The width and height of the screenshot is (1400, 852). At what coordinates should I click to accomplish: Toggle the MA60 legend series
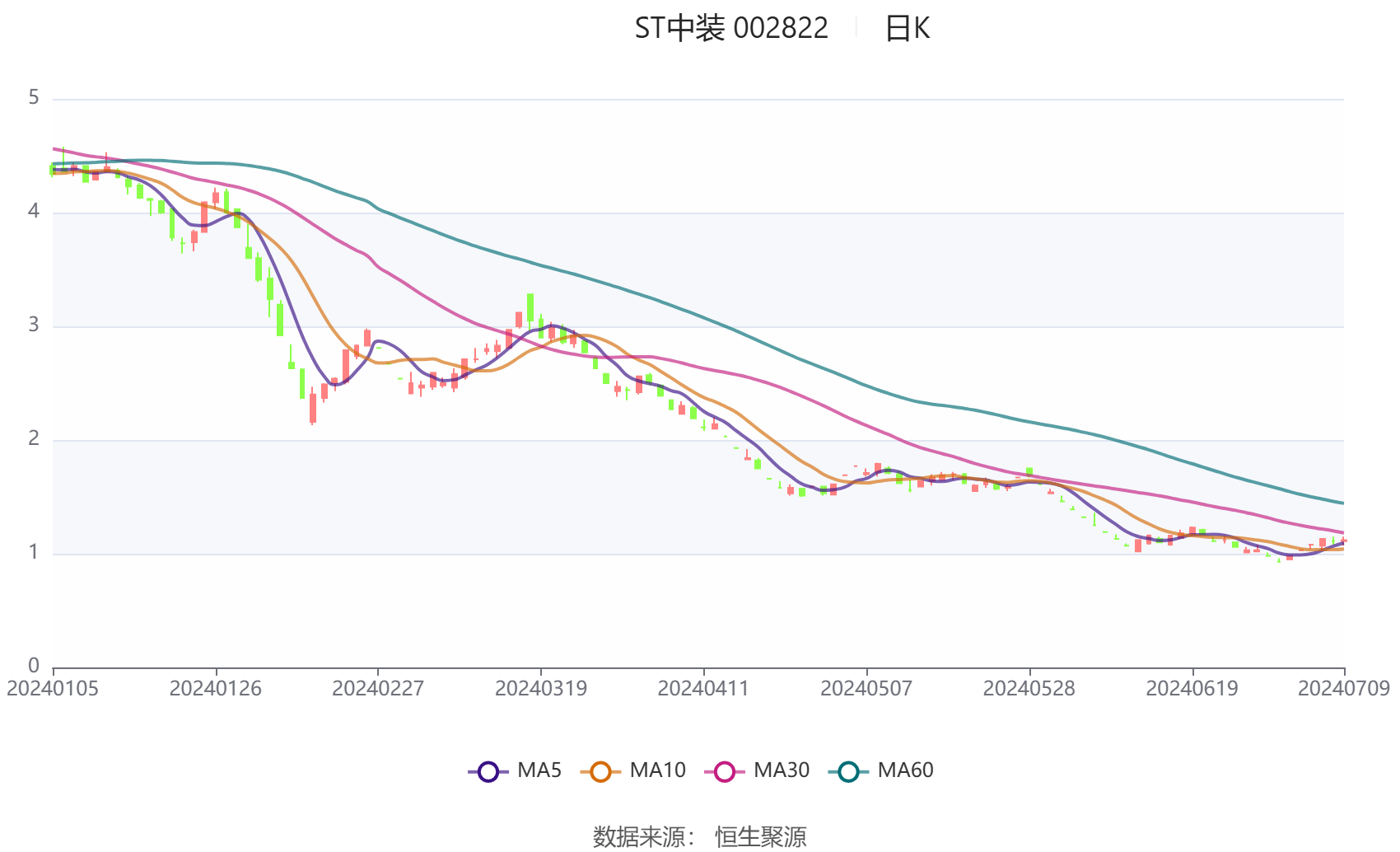881,770
